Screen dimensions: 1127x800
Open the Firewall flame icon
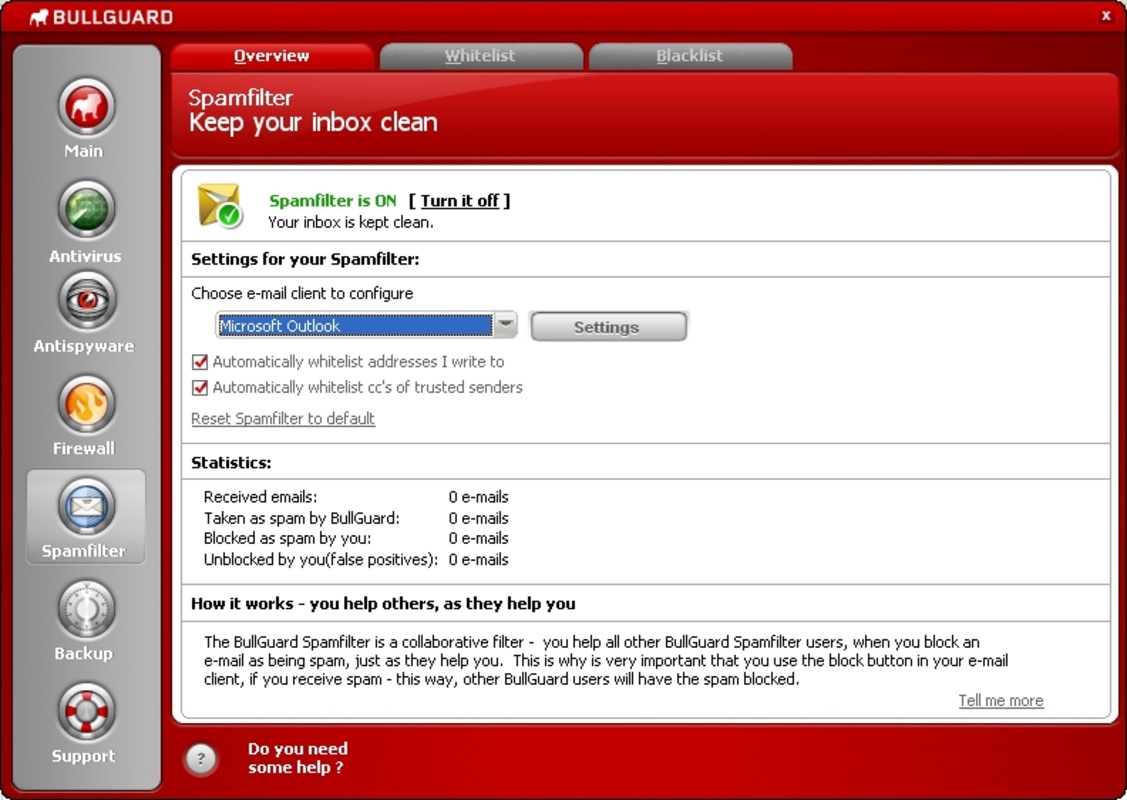[86, 403]
